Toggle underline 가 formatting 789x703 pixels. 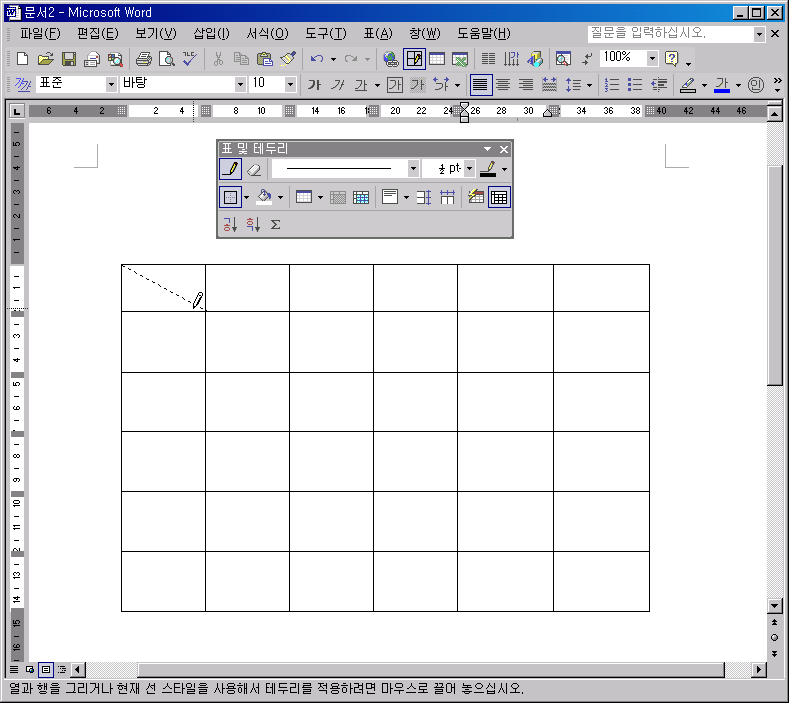pyautogui.click(x=361, y=85)
